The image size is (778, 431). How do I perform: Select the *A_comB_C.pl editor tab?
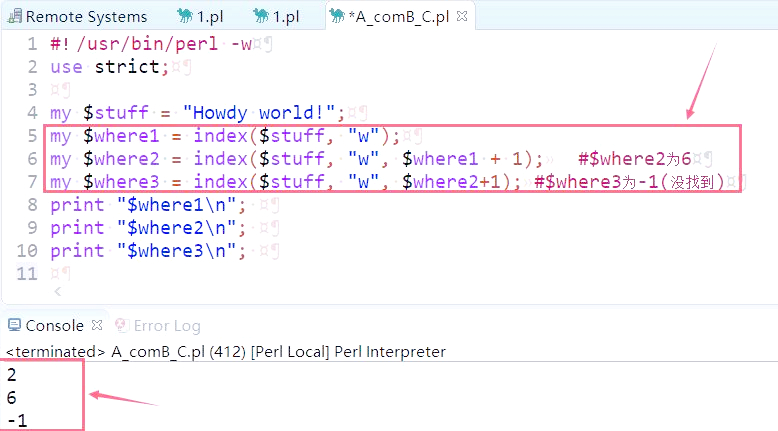pos(398,16)
